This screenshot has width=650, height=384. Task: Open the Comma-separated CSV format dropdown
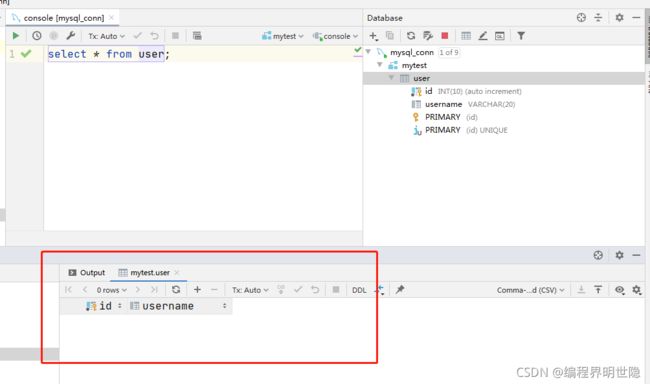click(531, 290)
